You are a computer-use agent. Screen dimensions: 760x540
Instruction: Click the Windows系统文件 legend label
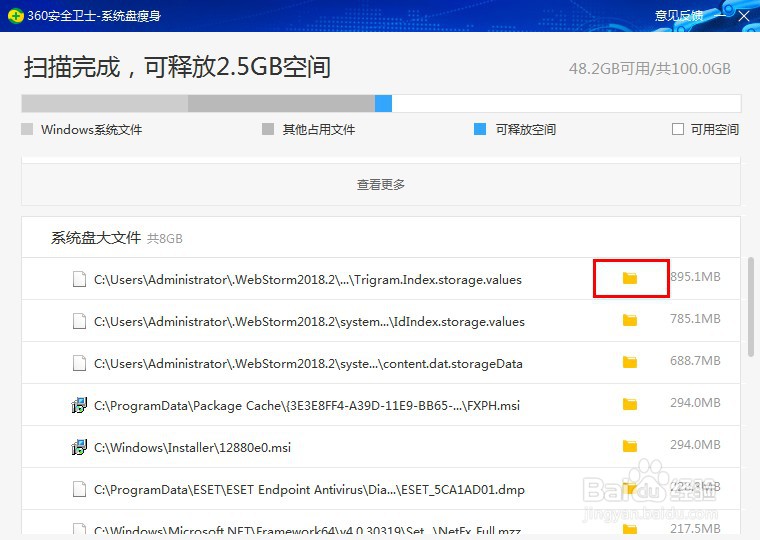click(x=92, y=129)
